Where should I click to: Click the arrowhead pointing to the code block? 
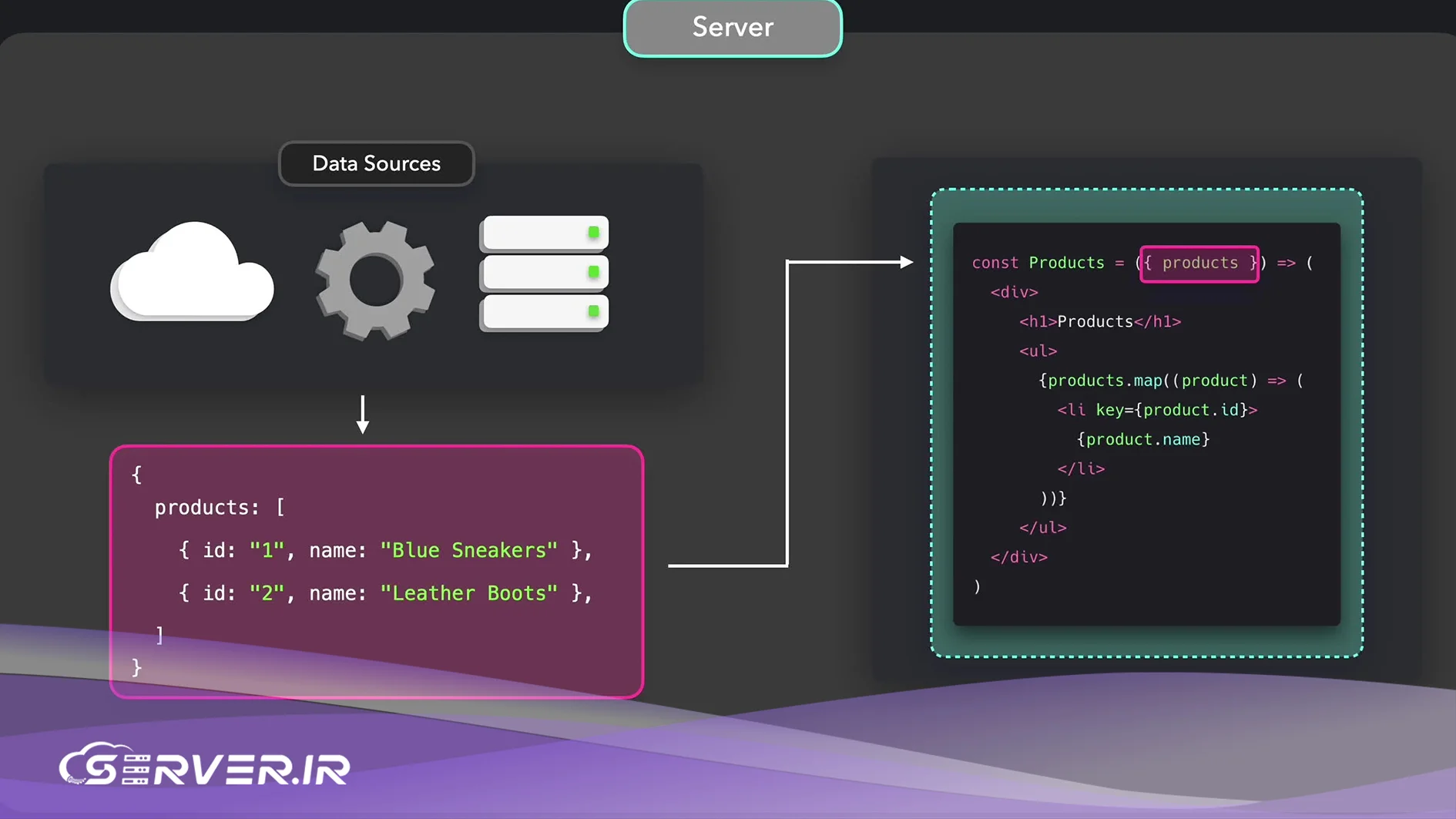(906, 263)
